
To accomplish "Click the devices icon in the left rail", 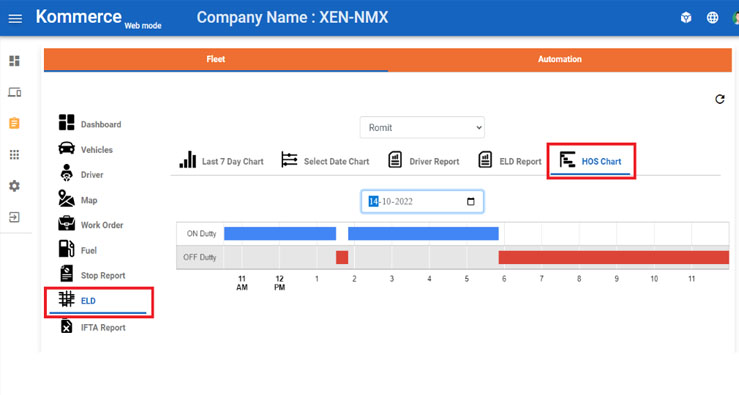I will [15, 92].
